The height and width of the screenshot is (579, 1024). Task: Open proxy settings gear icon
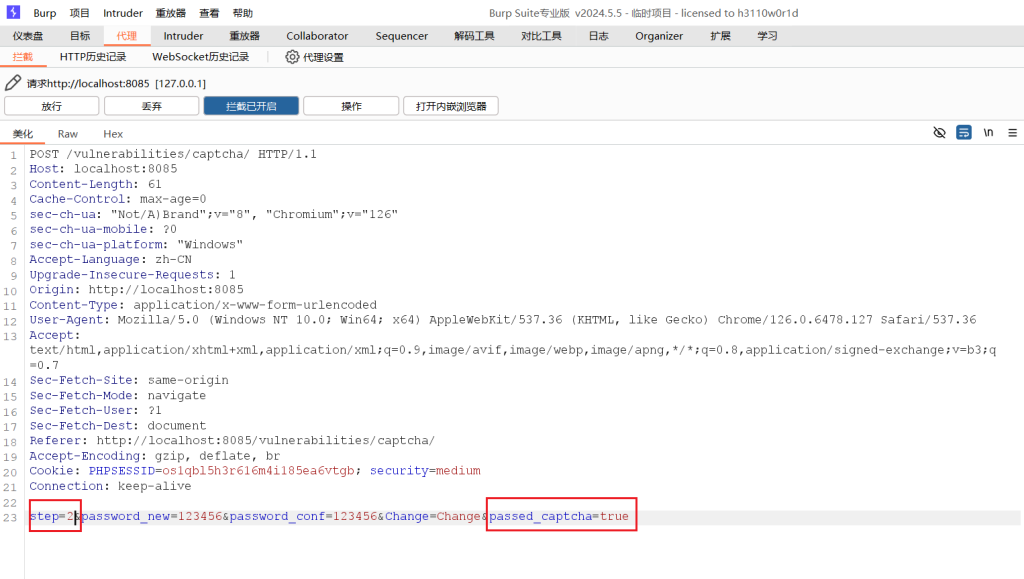click(292, 57)
